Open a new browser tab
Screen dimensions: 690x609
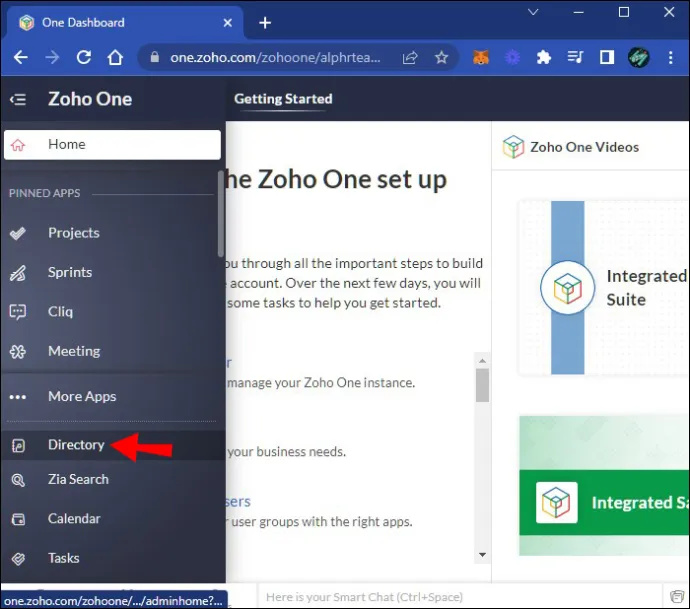pyautogui.click(x=265, y=23)
